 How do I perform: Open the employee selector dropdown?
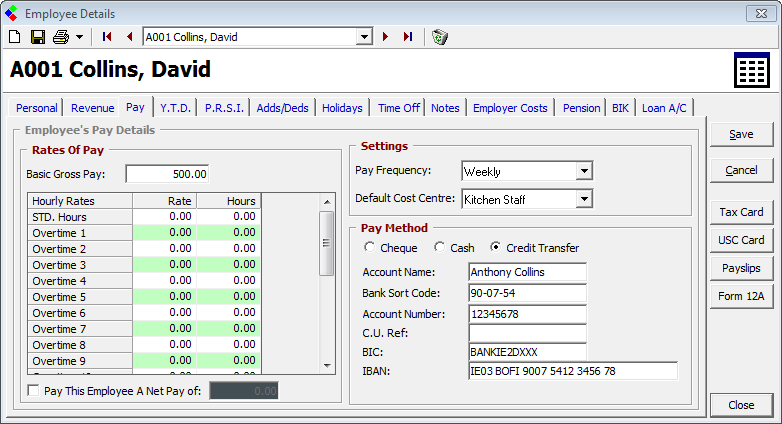click(x=364, y=37)
